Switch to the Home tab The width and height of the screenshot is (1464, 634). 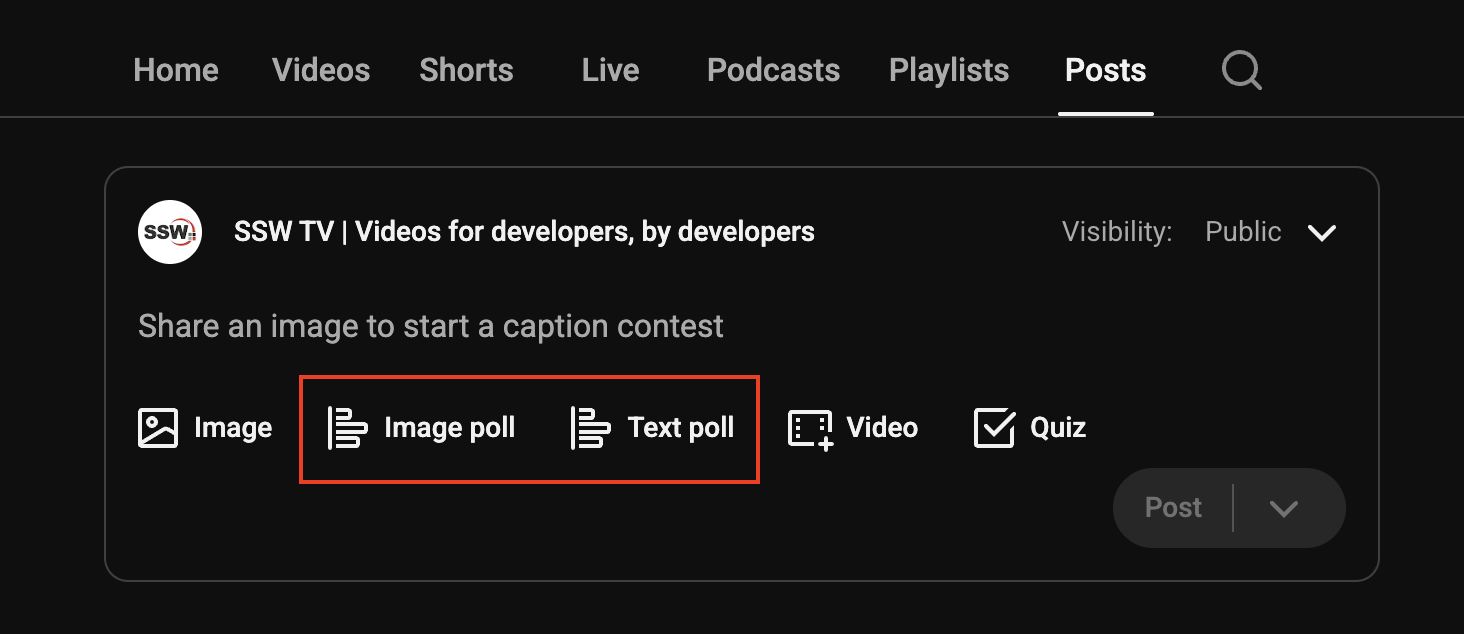[176, 70]
